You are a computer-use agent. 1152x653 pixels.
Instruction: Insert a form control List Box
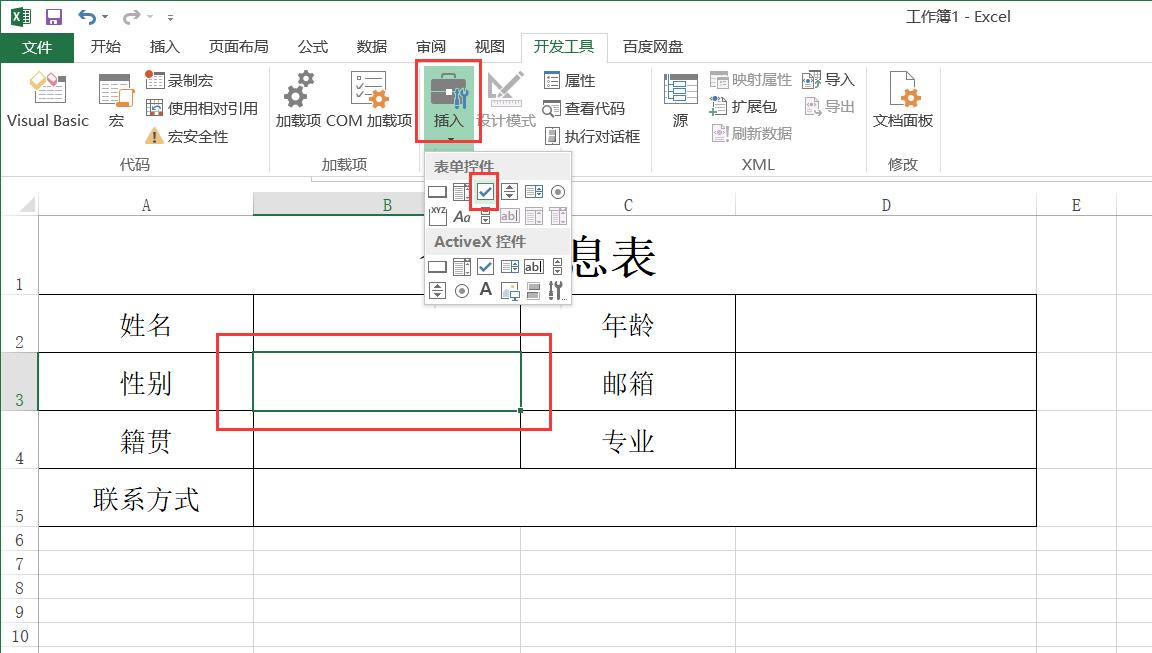coord(533,192)
